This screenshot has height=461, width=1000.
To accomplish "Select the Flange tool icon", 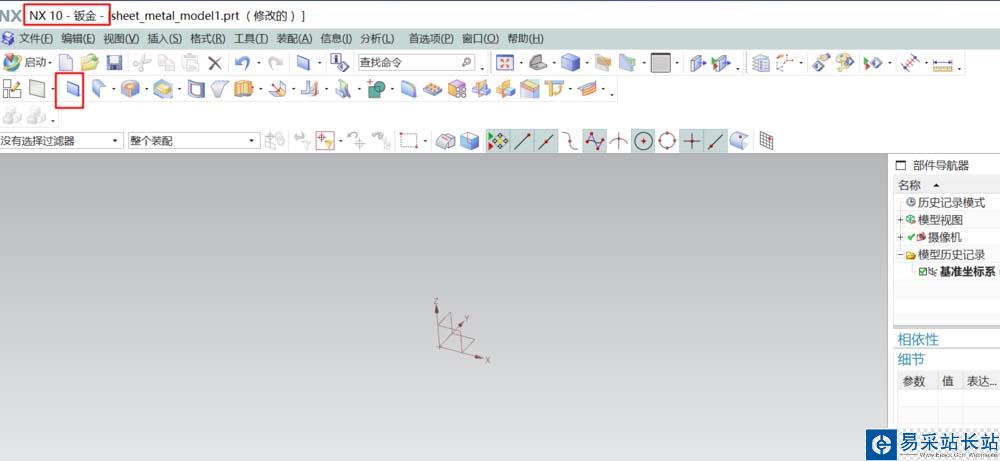I will (99, 89).
